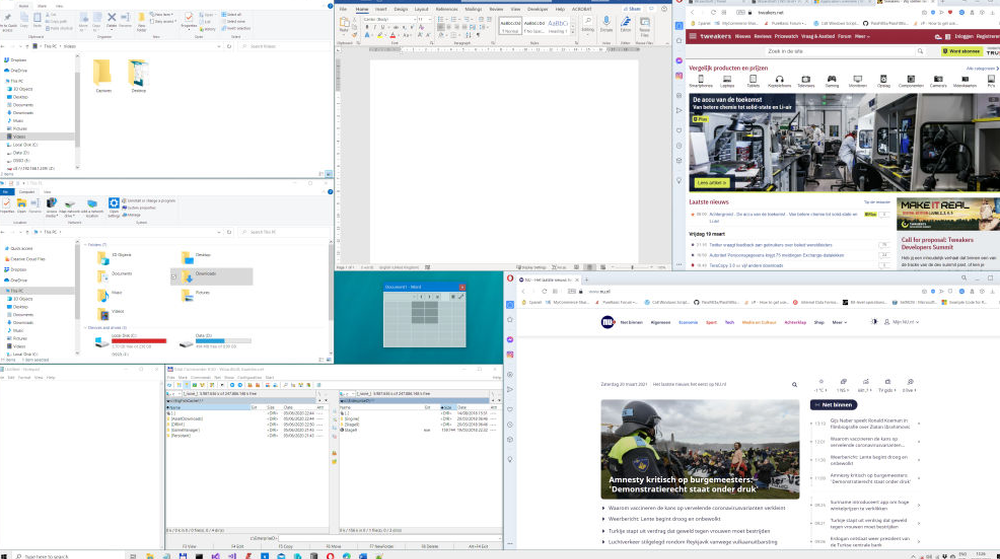Select Quick access in This PC navigation pane
1000x559 pixels.
click(22, 249)
